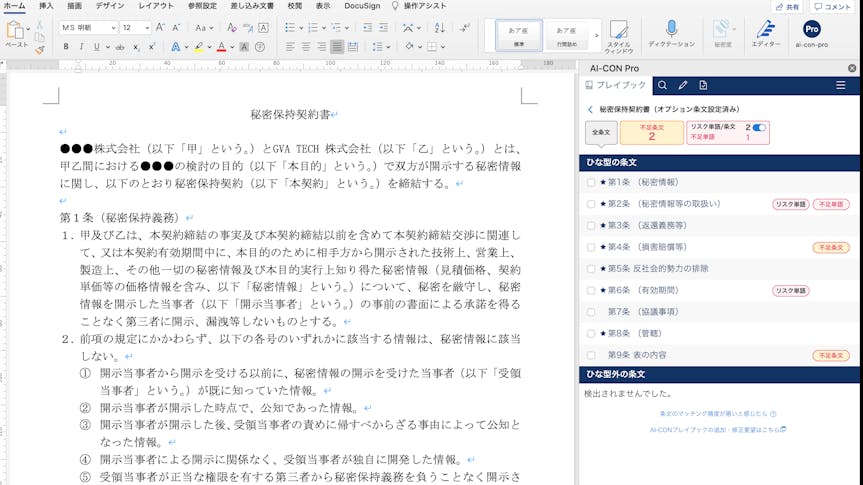Click the character shading icon
This screenshot has height=485, width=863.
pyautogui.click(x=244, y=47)
